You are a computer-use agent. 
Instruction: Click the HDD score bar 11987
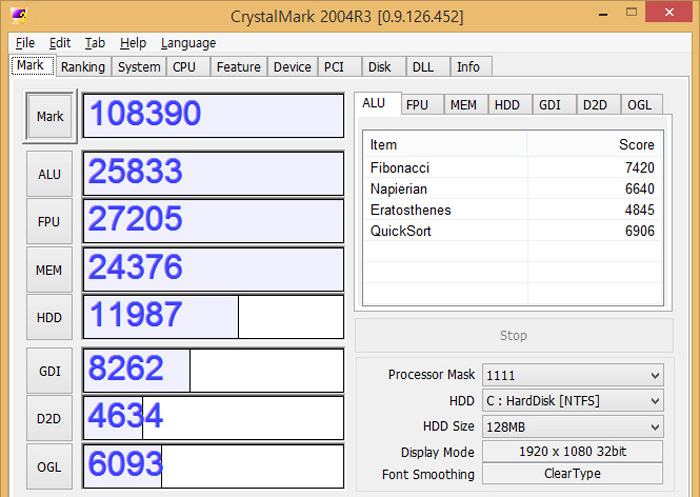pos(213,317)
